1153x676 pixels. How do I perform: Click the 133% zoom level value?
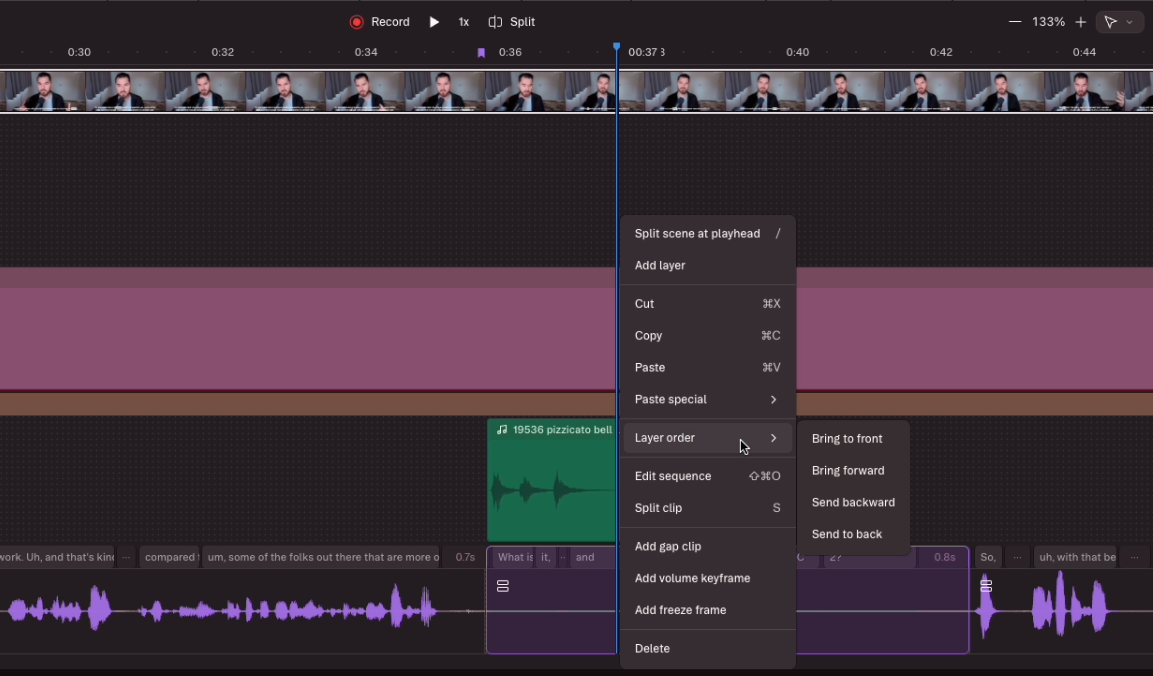pyautogui.click(x=1048, y=22)
